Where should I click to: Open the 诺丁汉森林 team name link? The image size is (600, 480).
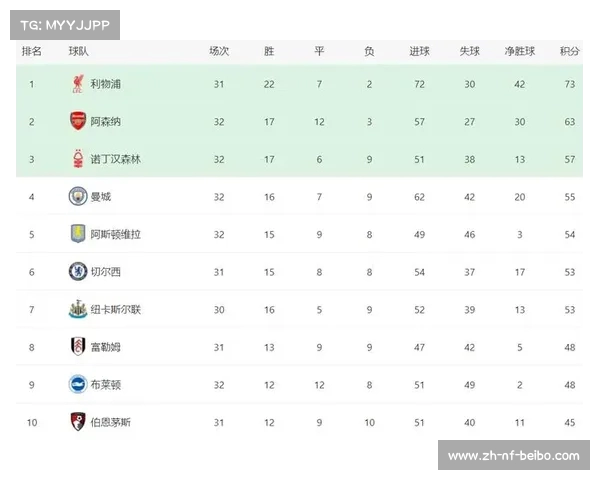116,159
